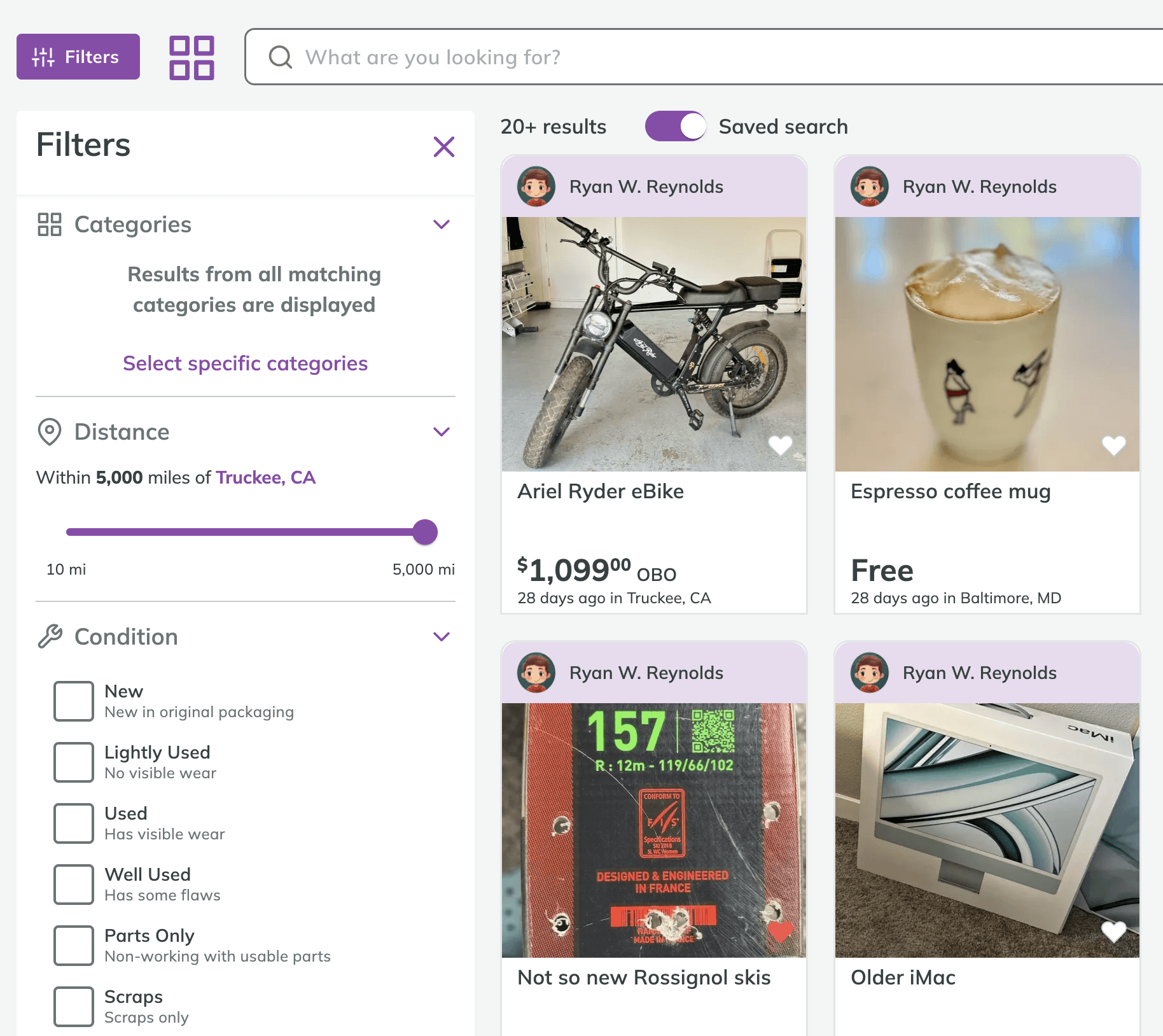Image resolution: width=1163 pixels, height=1036 pixels.
Task: Click the purple Filters button
Action: tap(78, 57)
